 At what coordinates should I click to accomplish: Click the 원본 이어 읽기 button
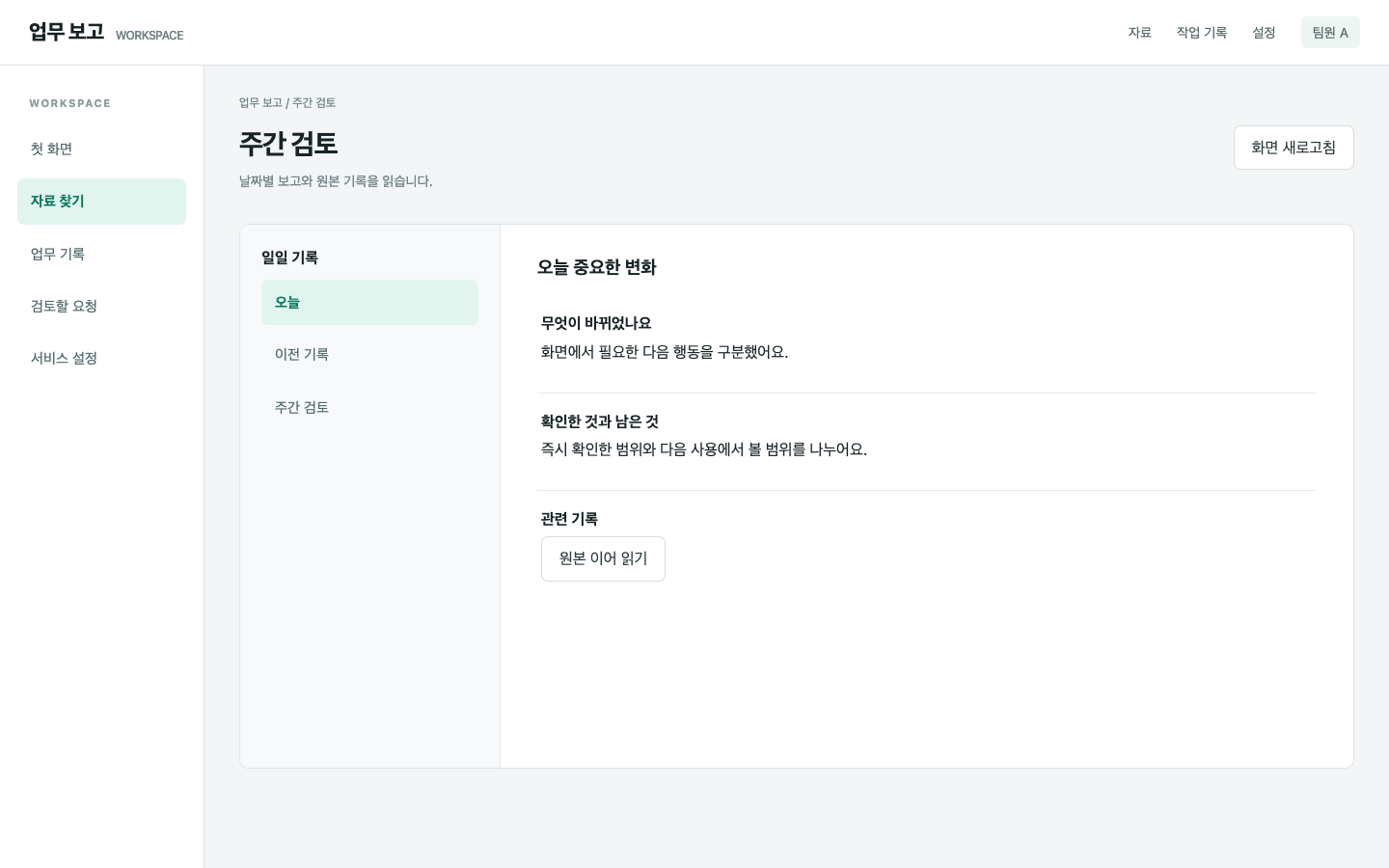coord(603,558)
